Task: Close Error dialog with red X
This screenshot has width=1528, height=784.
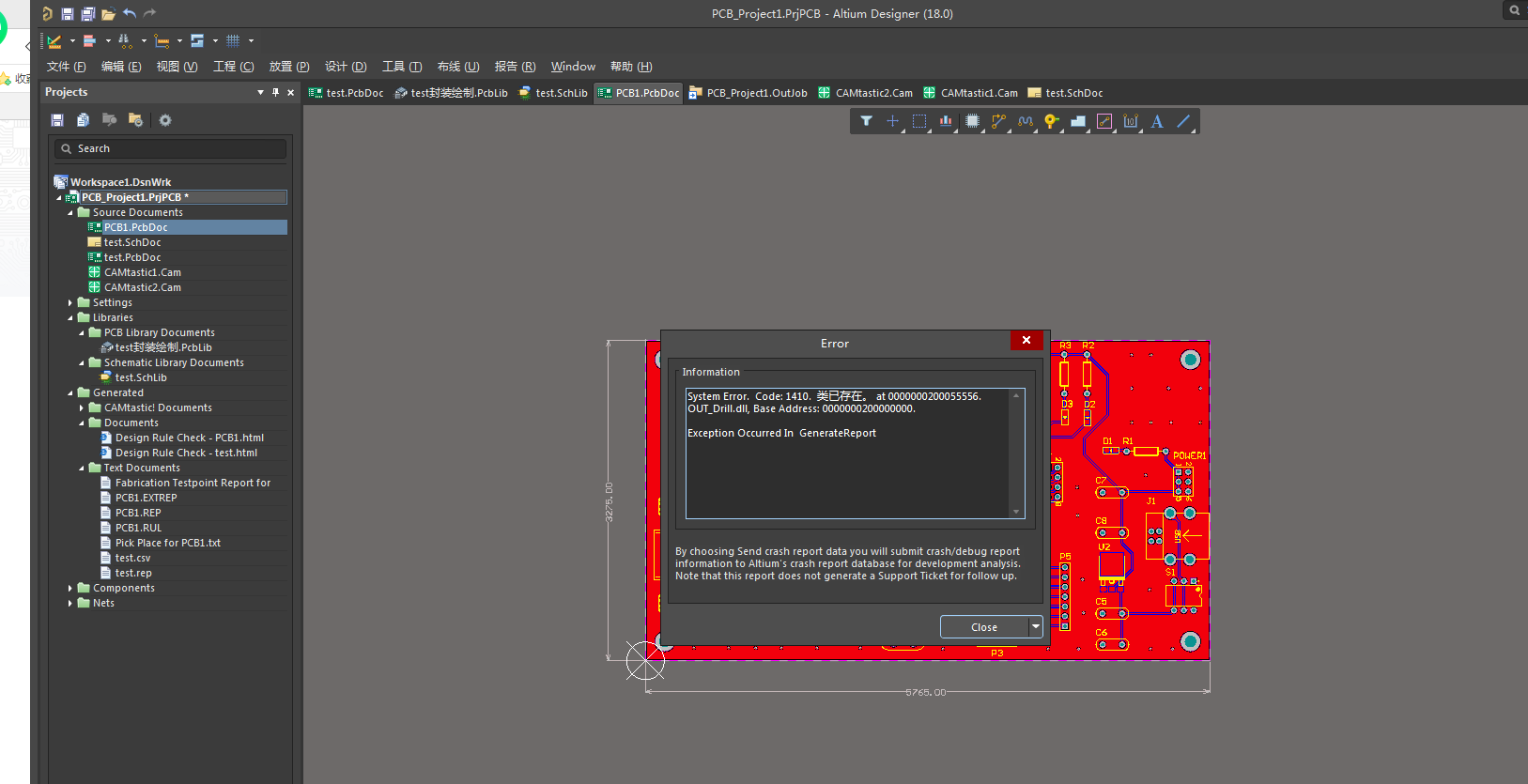Action: [1026, 340]
